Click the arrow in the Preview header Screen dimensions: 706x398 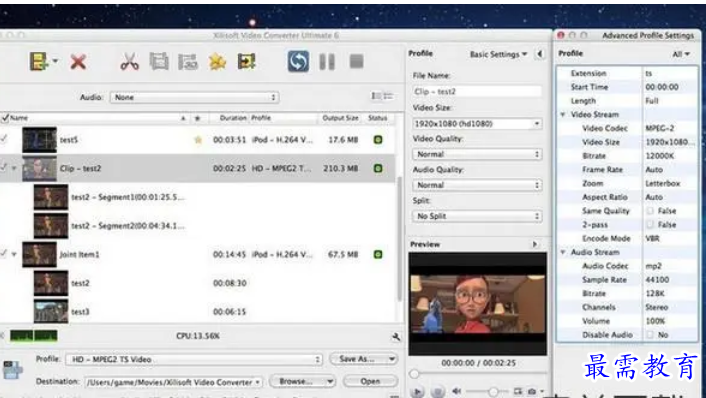pyautogui.click(x=534, y=244)
